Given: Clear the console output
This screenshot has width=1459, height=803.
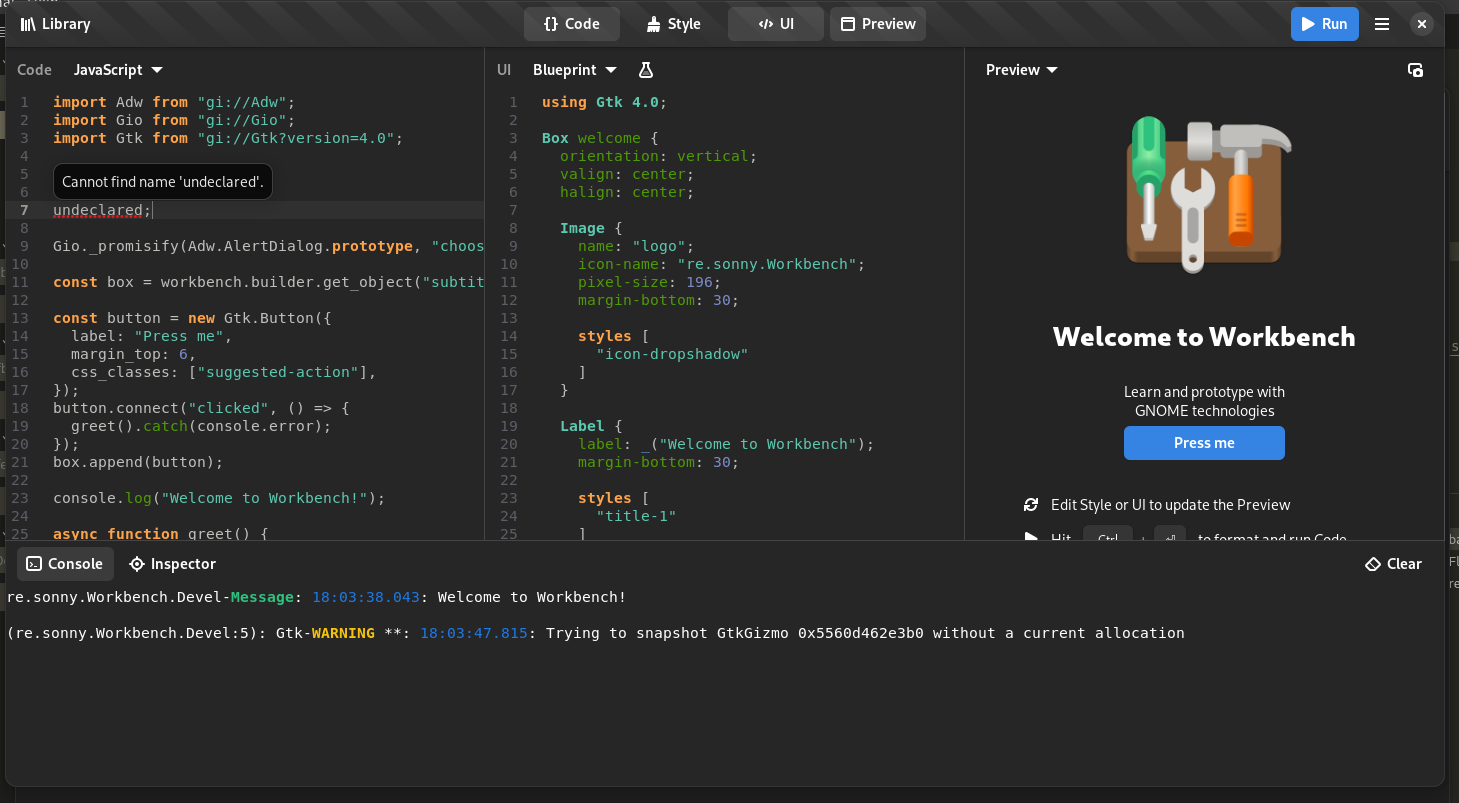Looking at the screenshot, I should 1393,564.
